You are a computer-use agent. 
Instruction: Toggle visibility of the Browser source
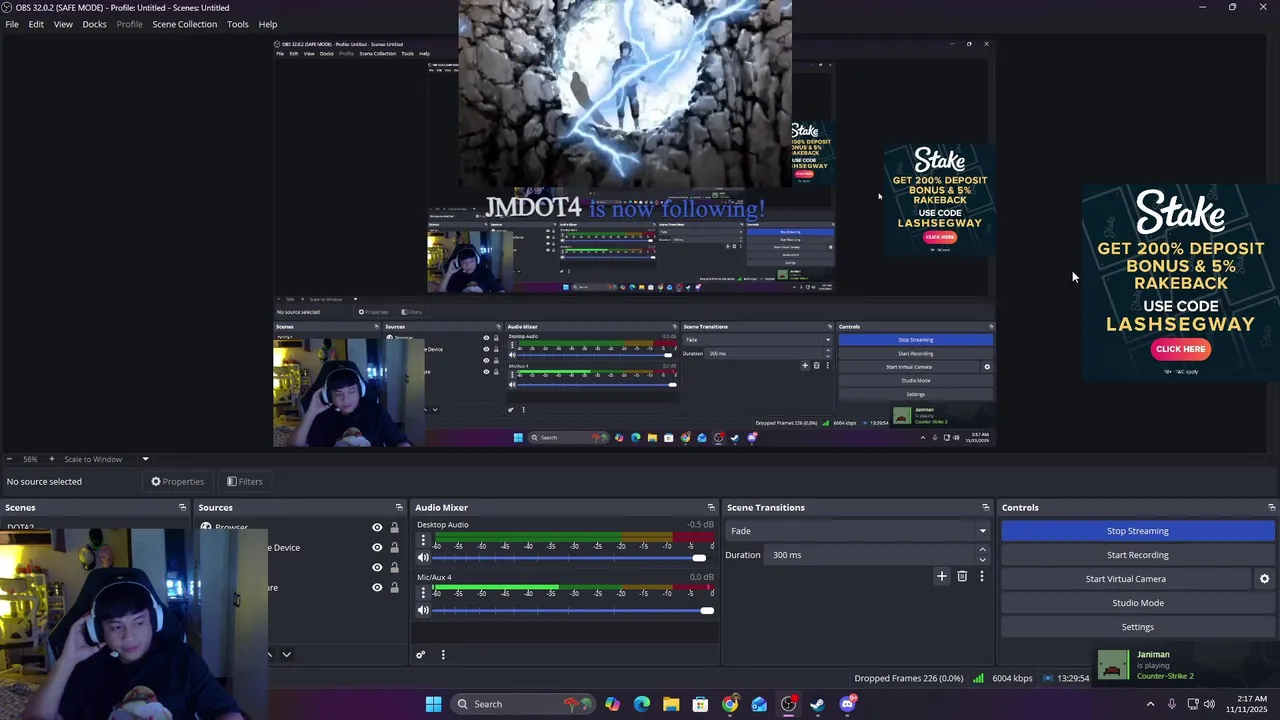(377, 527)
